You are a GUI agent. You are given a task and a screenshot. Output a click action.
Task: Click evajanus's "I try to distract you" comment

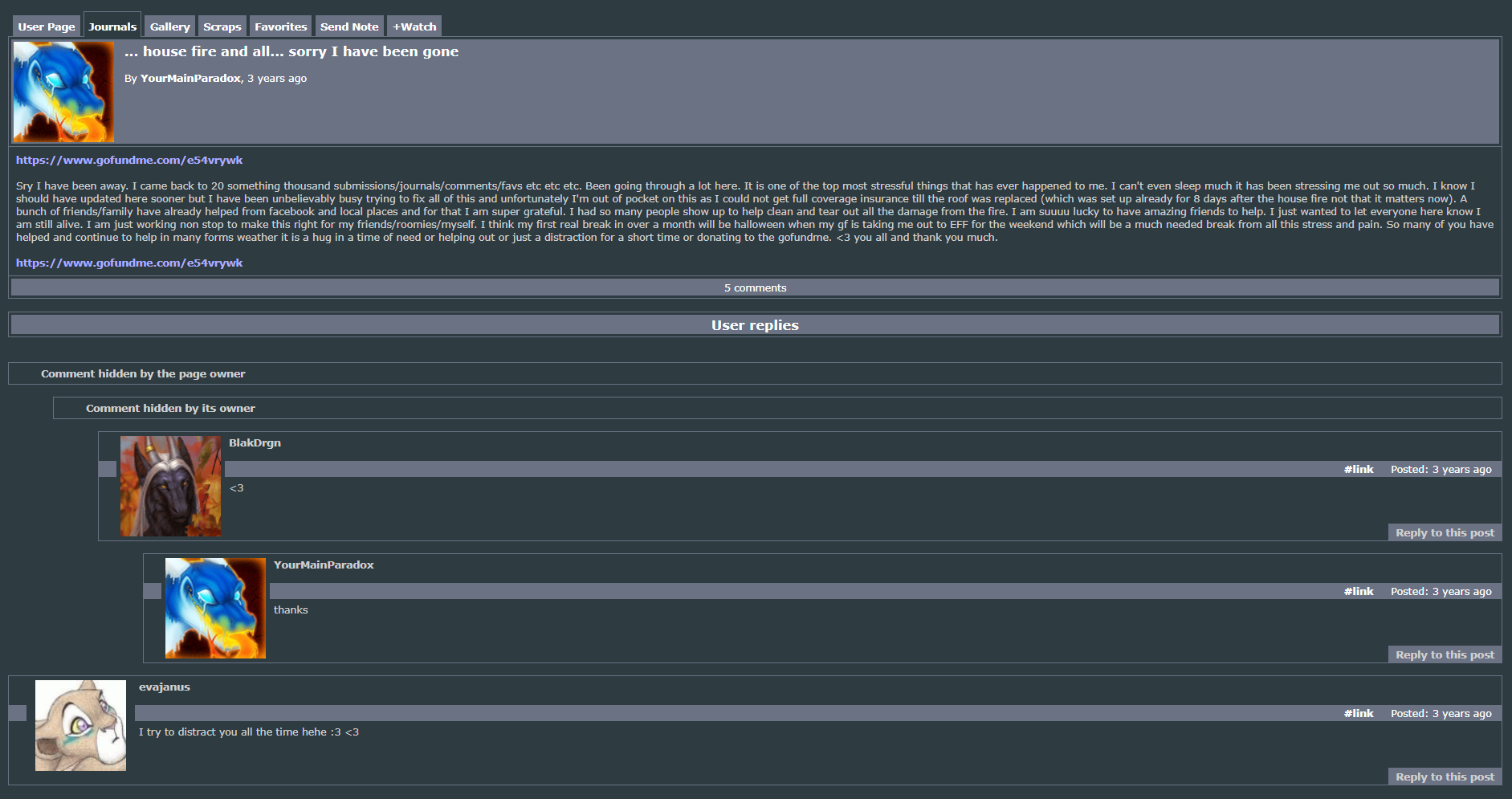click(249, 732)
